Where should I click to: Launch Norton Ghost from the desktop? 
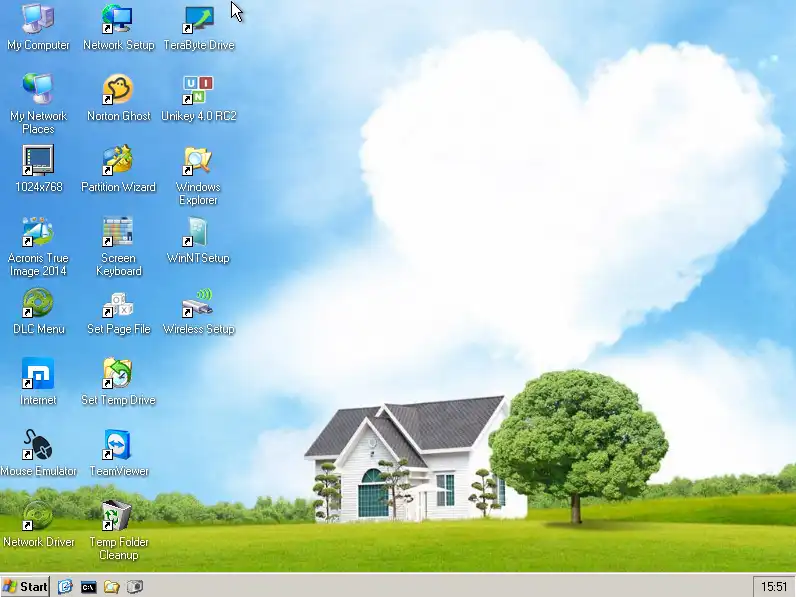tap(118, 90)
